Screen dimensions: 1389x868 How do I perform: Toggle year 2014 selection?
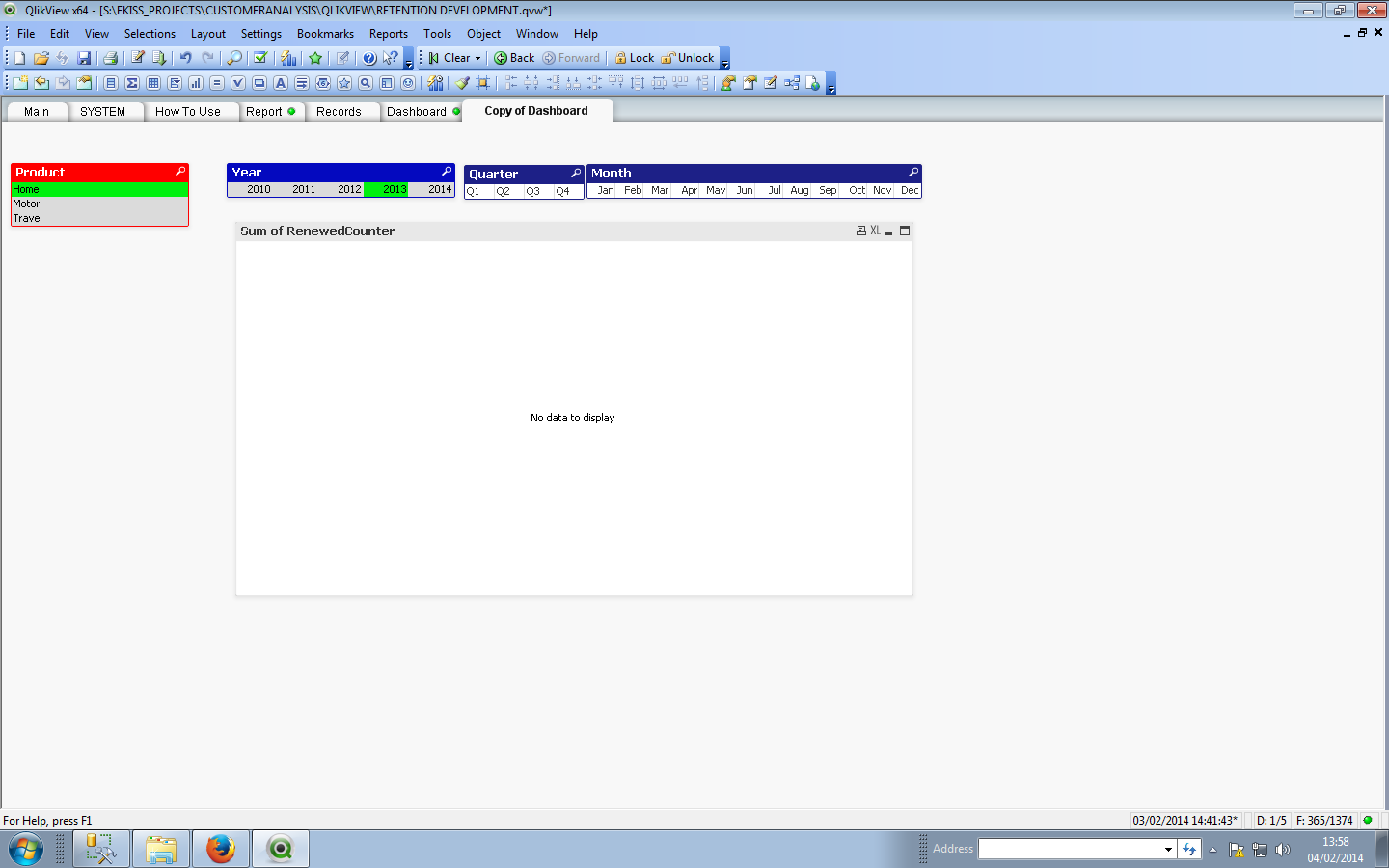pyautogui.click(x=431, y=190)
